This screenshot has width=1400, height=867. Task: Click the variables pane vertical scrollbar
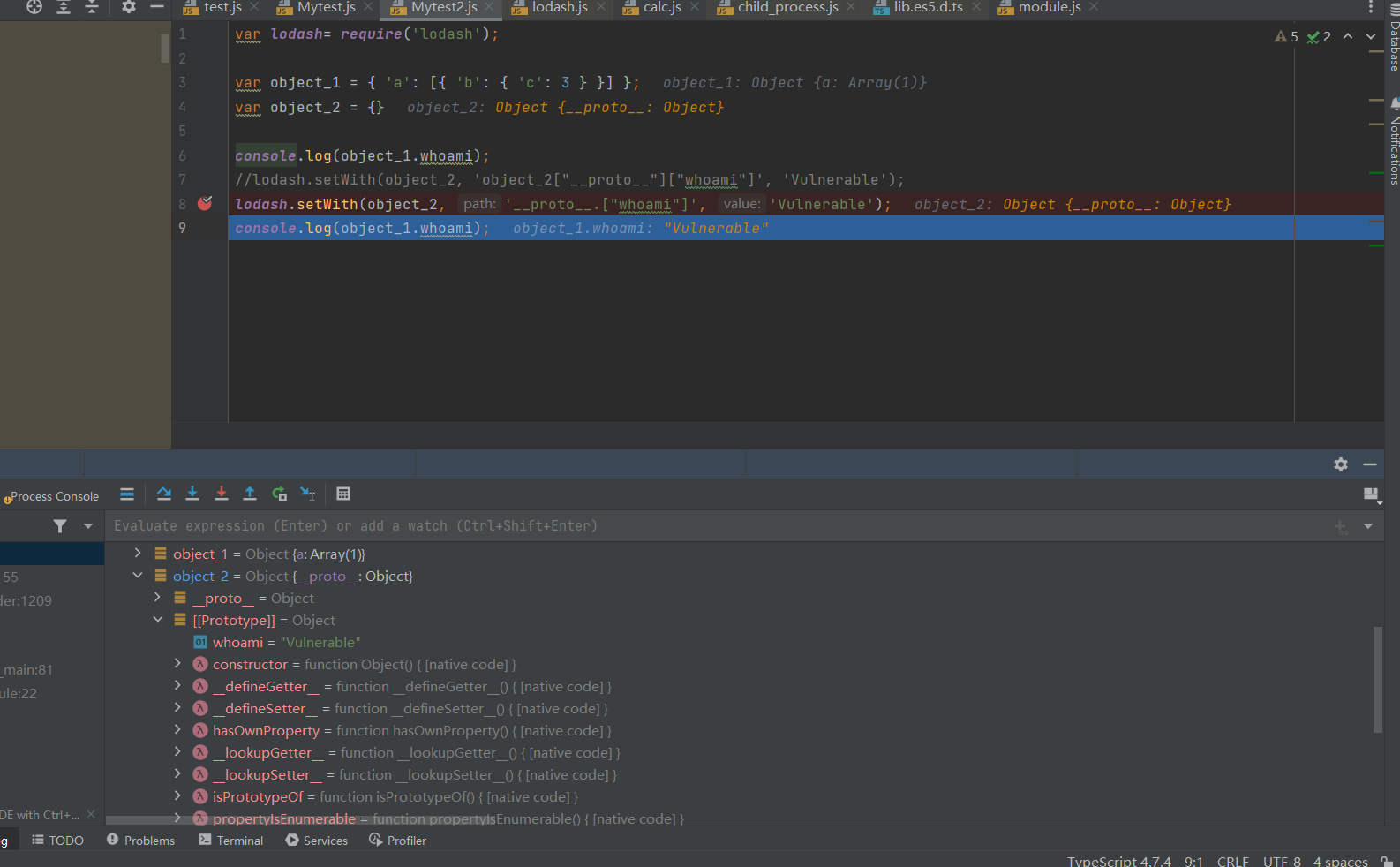tap(1377, 680)
